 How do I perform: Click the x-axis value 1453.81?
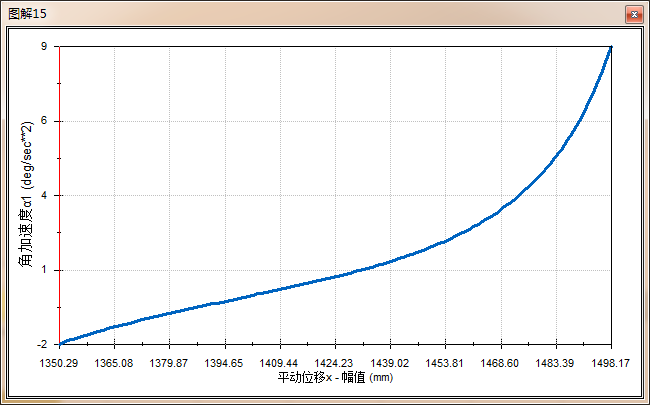coord(444,363)
